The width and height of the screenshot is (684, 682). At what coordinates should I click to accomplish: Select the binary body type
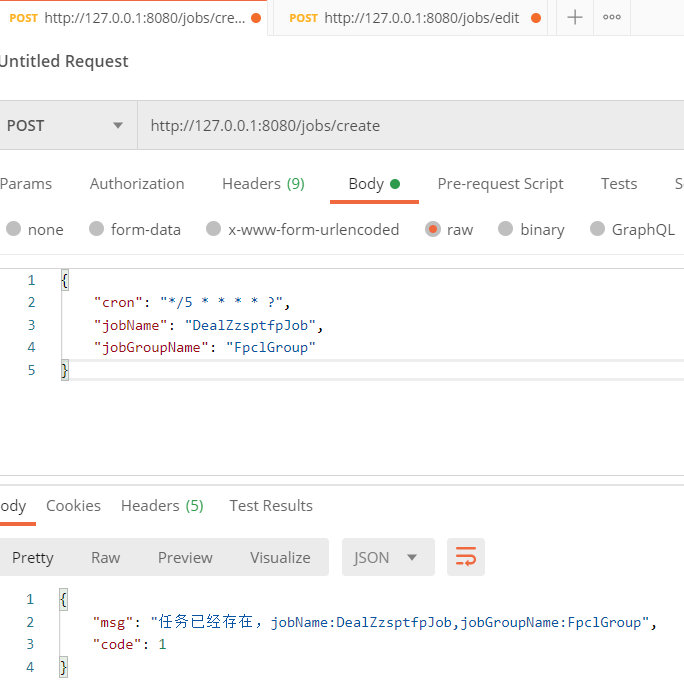[531, 229]
